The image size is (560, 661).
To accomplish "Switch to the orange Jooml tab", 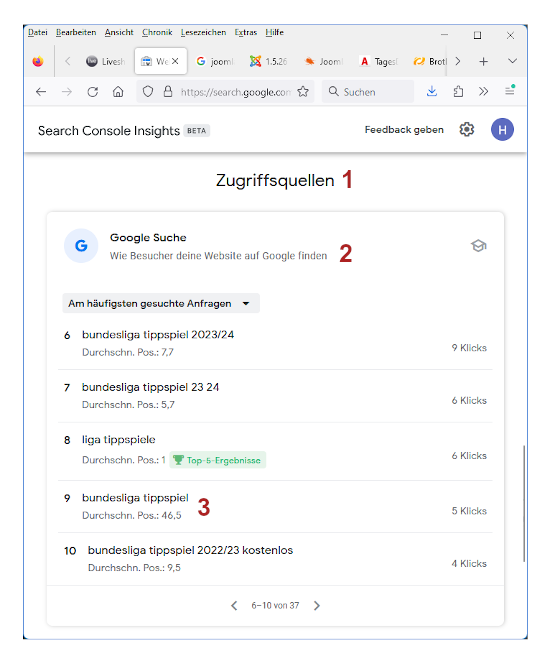I will 324,62.
